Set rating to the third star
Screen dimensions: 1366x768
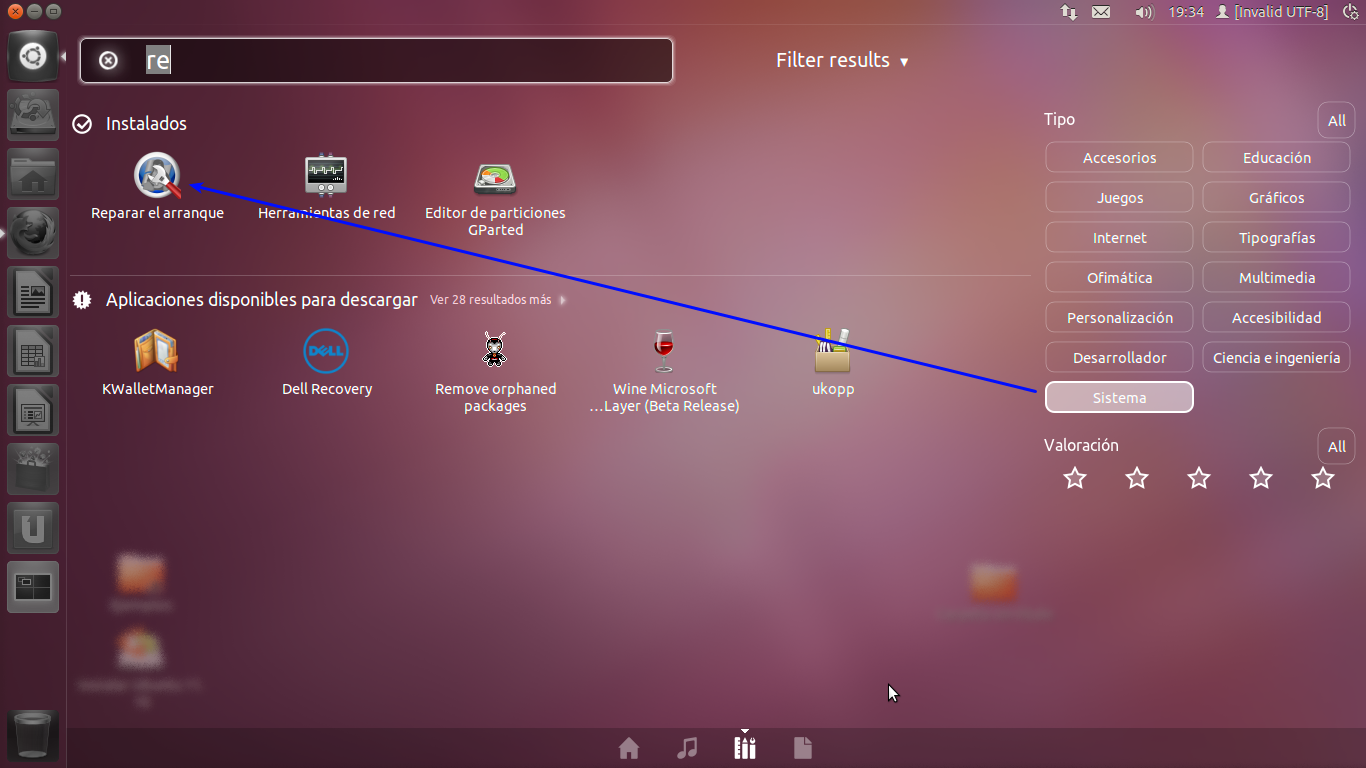click(x=1199, y=478)
